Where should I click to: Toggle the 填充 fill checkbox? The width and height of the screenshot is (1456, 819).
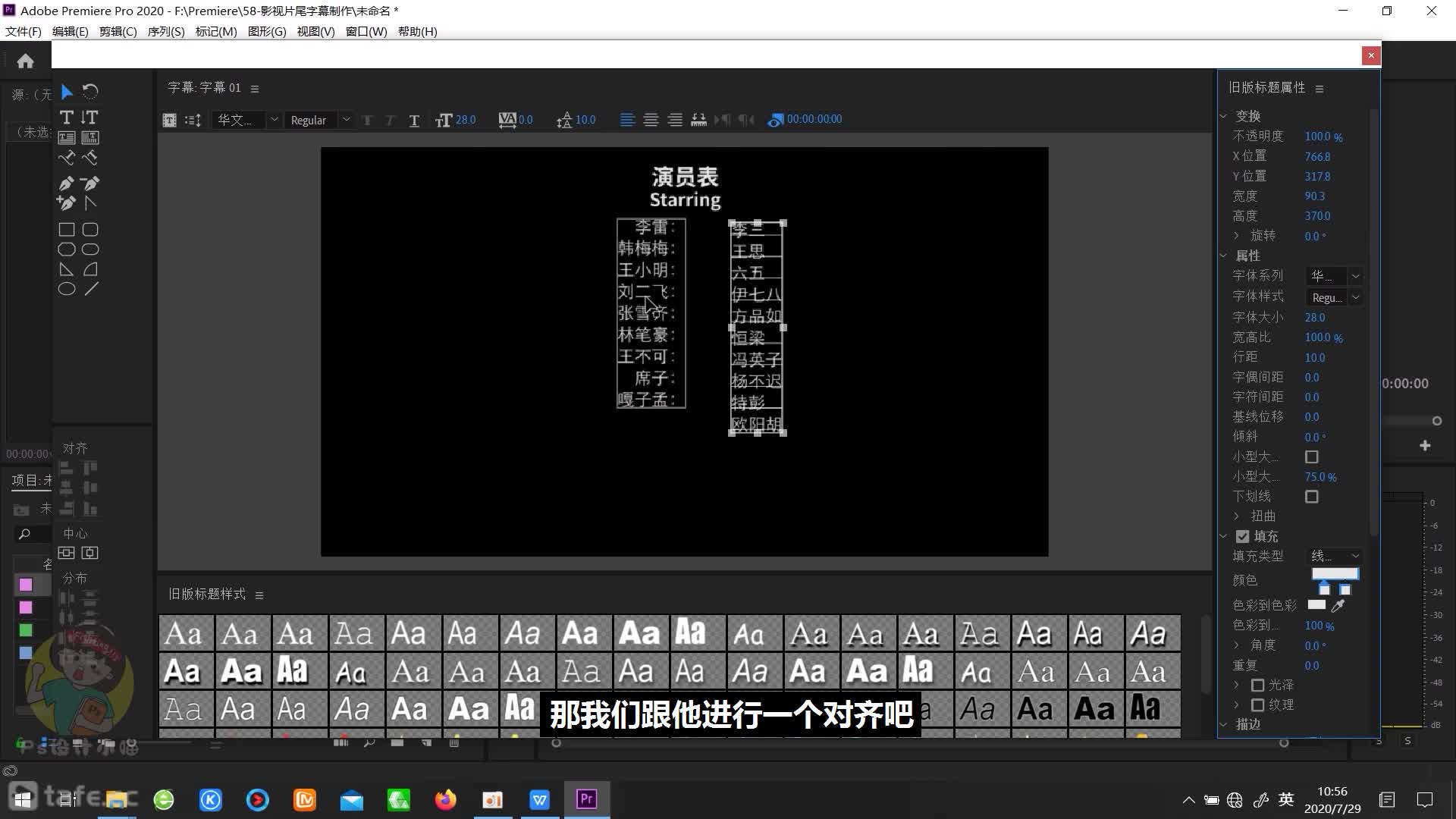(1242, 536)
